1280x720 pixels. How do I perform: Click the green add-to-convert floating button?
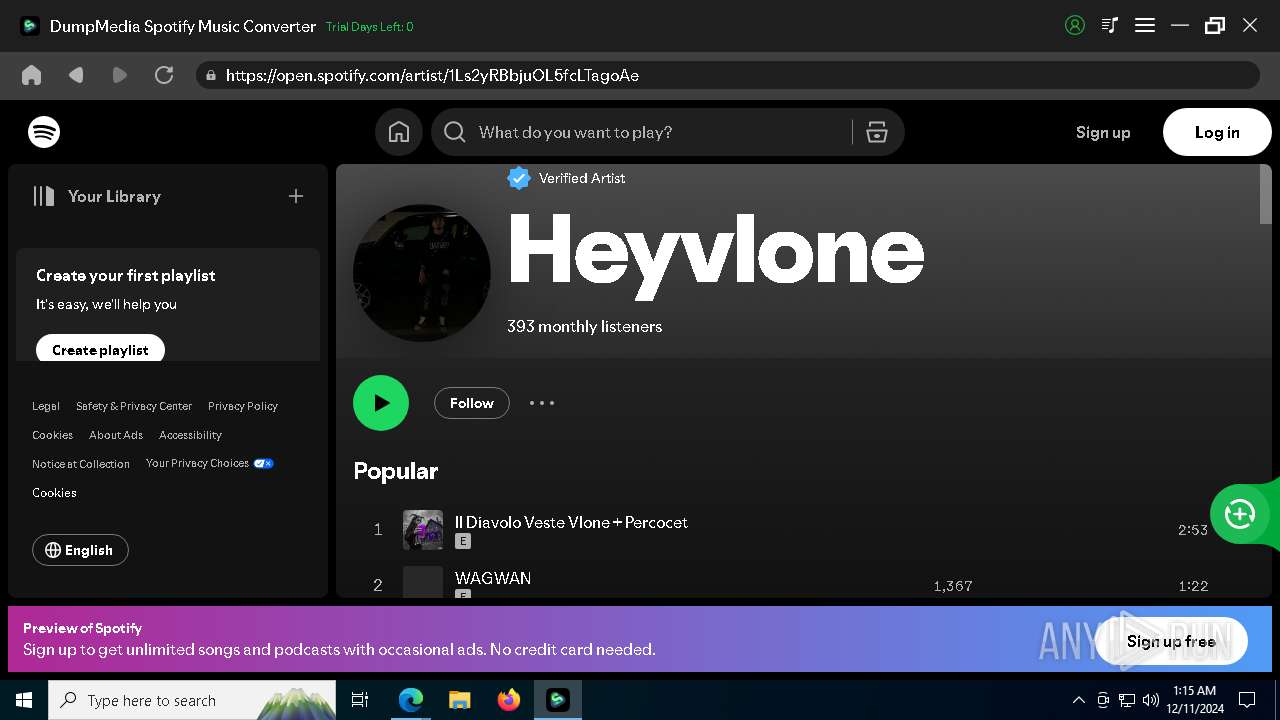pos(1240,514)
